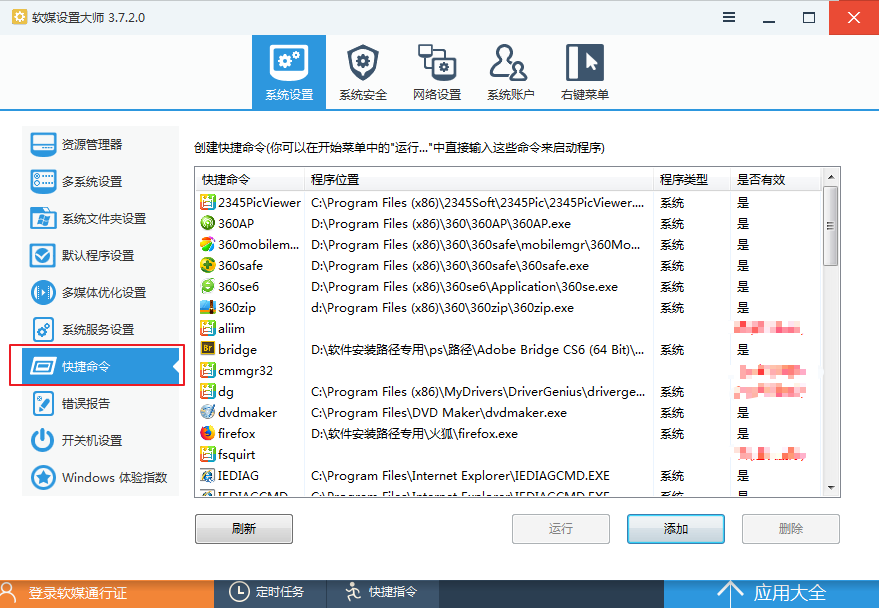Click the 360AP green icon
Image resolution: width=879 pixels, height=608 pixels.
point(208,223)
